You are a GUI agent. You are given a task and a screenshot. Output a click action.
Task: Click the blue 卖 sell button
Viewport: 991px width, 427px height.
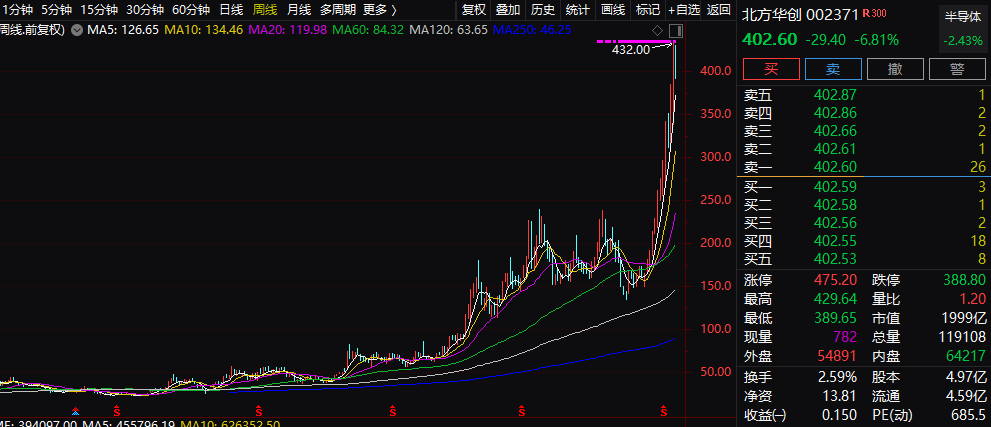pyautogui.click(x=833, y=69)
